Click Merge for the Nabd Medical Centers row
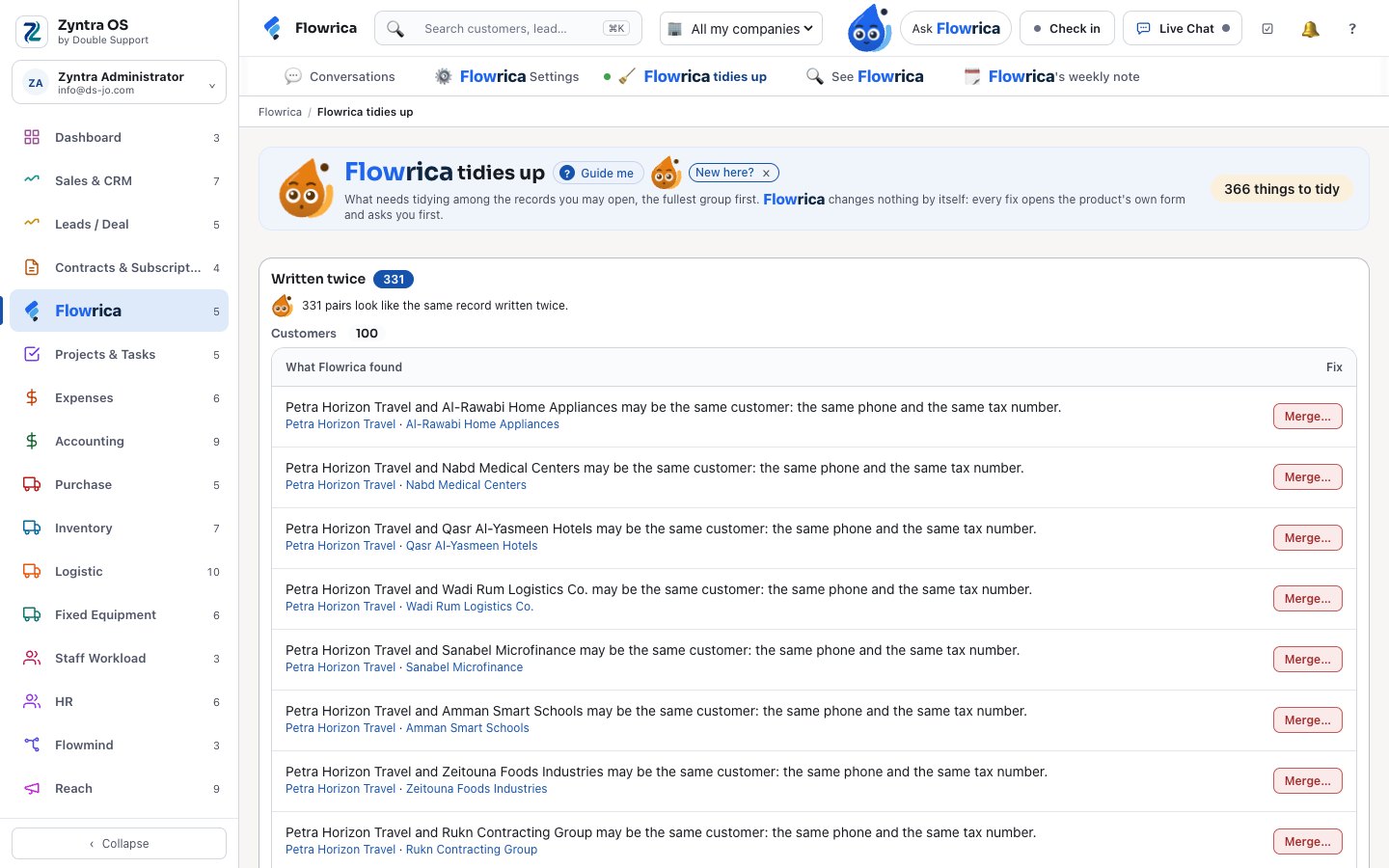1389x868 pixels. 1307,477
